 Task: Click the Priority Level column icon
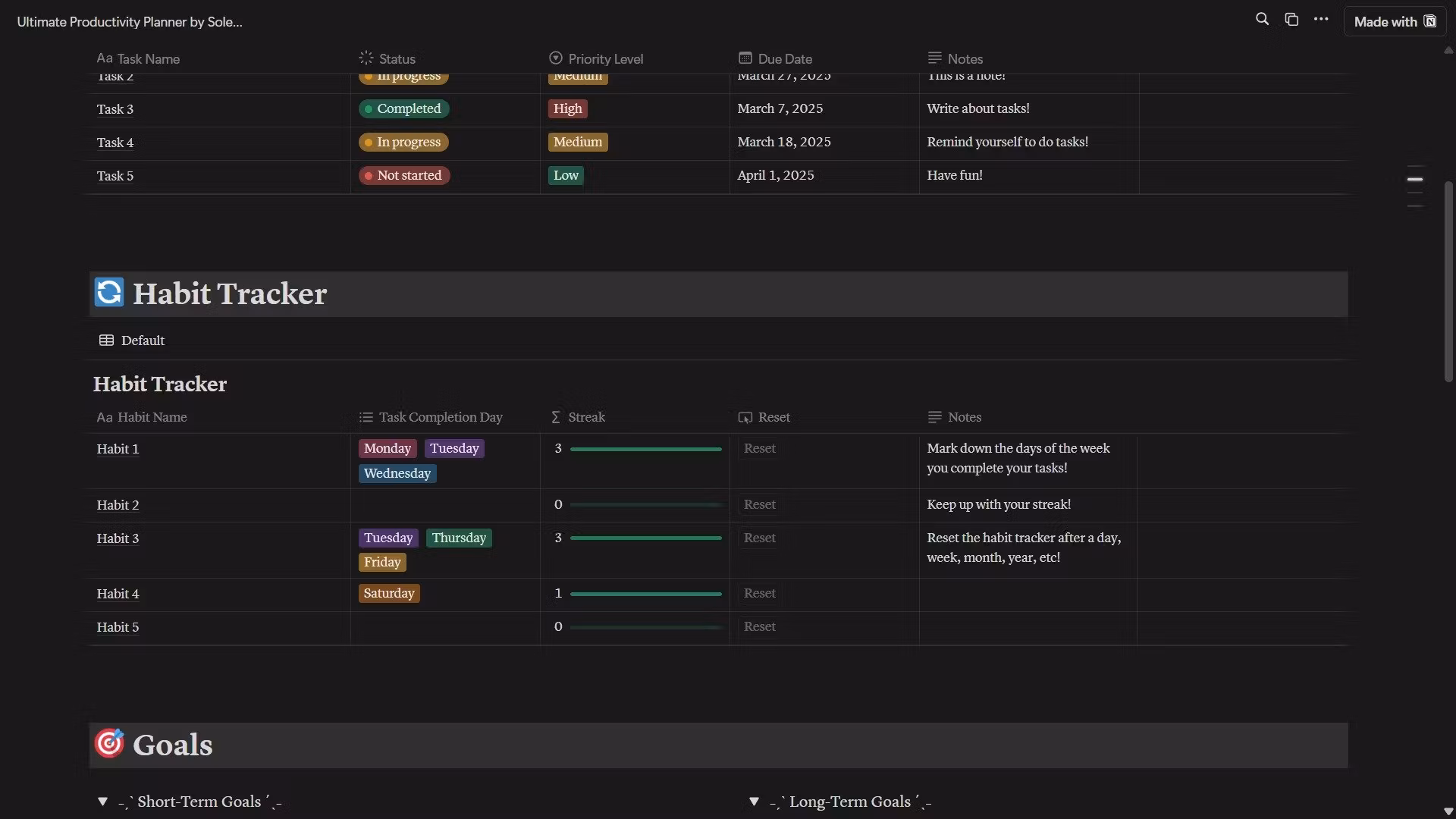point(556,58)
